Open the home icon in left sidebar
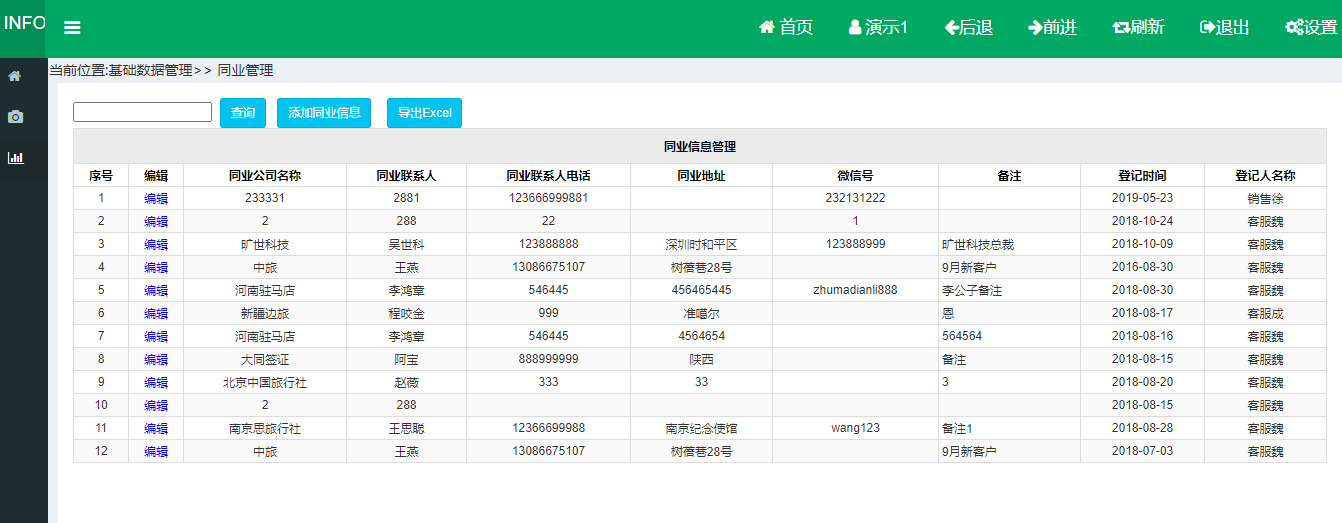The image size is (1342, 523). point(15,76)
